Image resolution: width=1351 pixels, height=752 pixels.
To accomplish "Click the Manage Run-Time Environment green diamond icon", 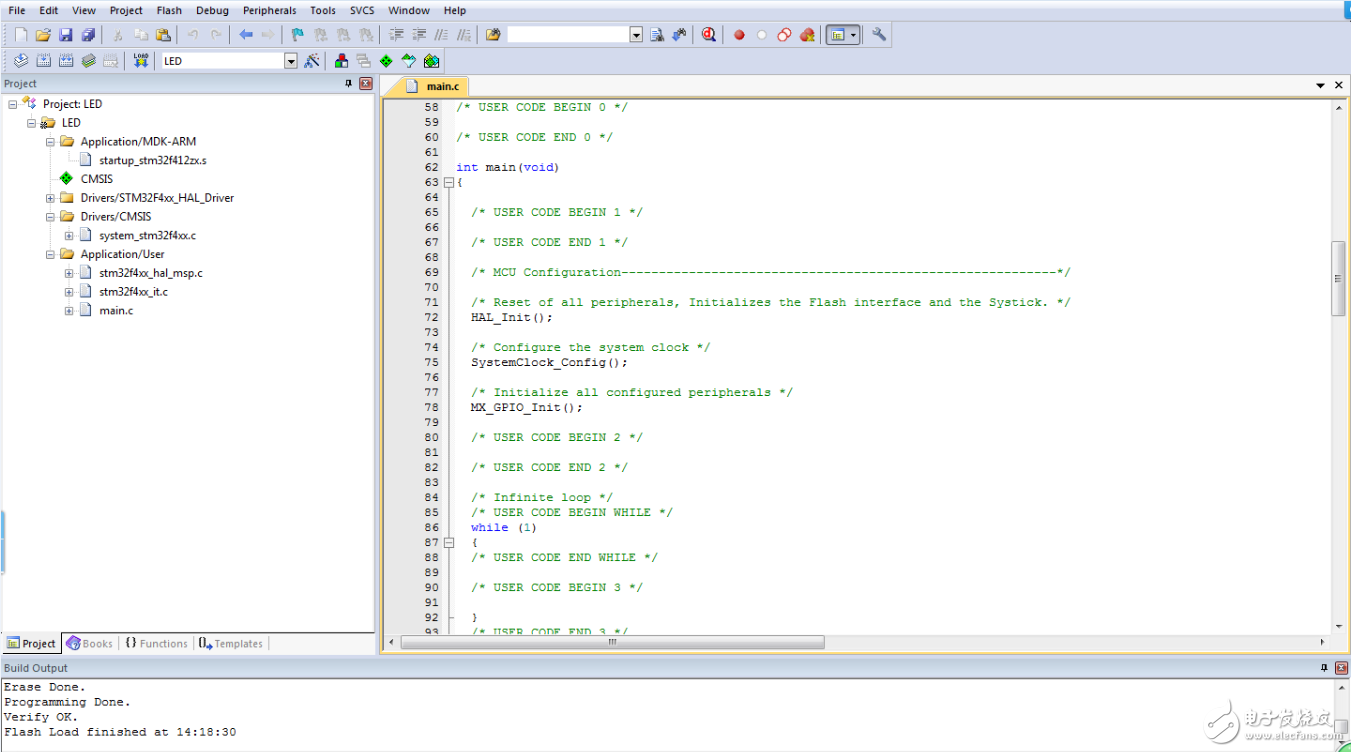I will click(x=386, y=61).
